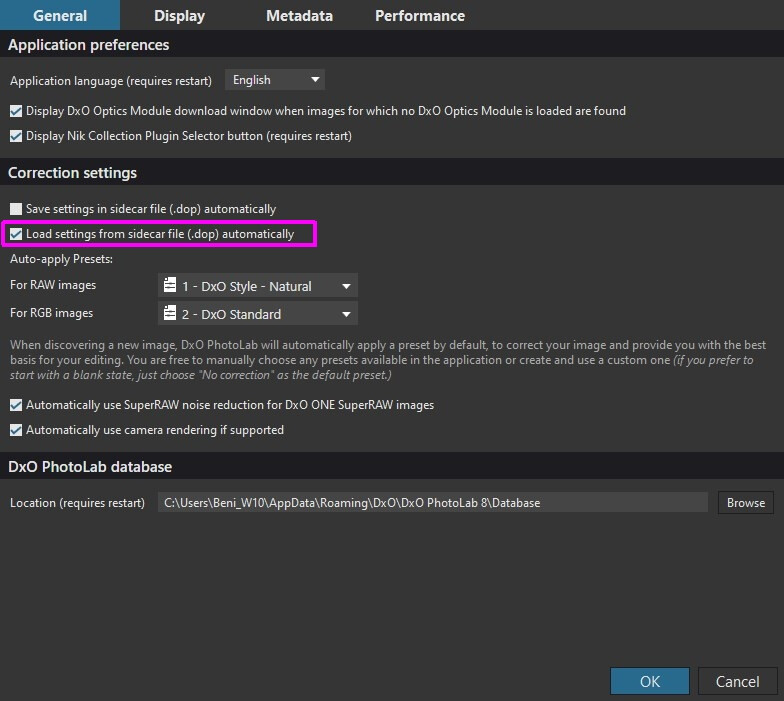This screenshot has width=784, height=701.
Task: Enable Save settings in sidecar file automatically
Action: point(16,209)
